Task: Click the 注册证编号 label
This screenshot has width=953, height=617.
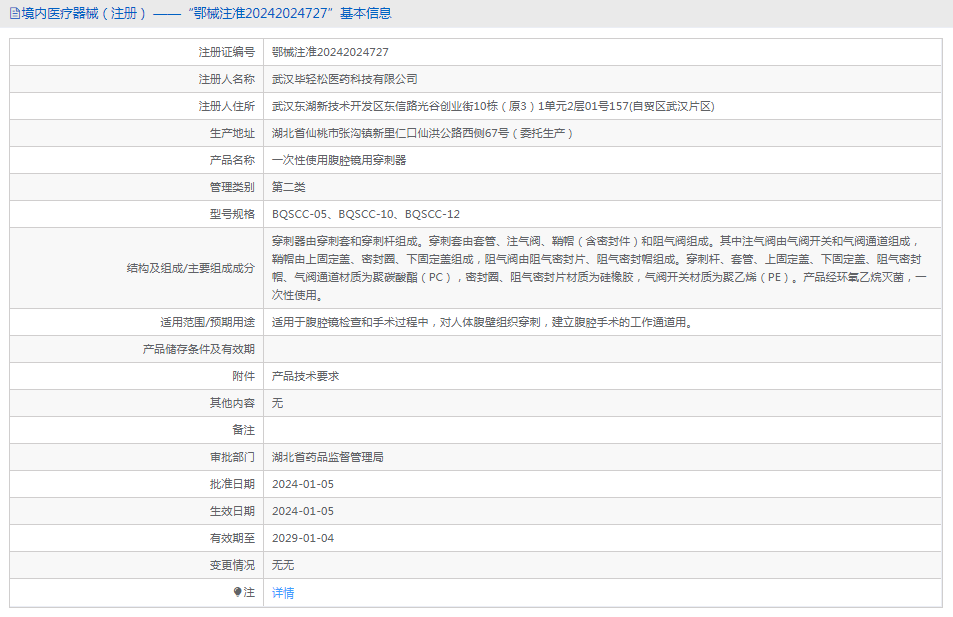Action: (x=227, y=52)
